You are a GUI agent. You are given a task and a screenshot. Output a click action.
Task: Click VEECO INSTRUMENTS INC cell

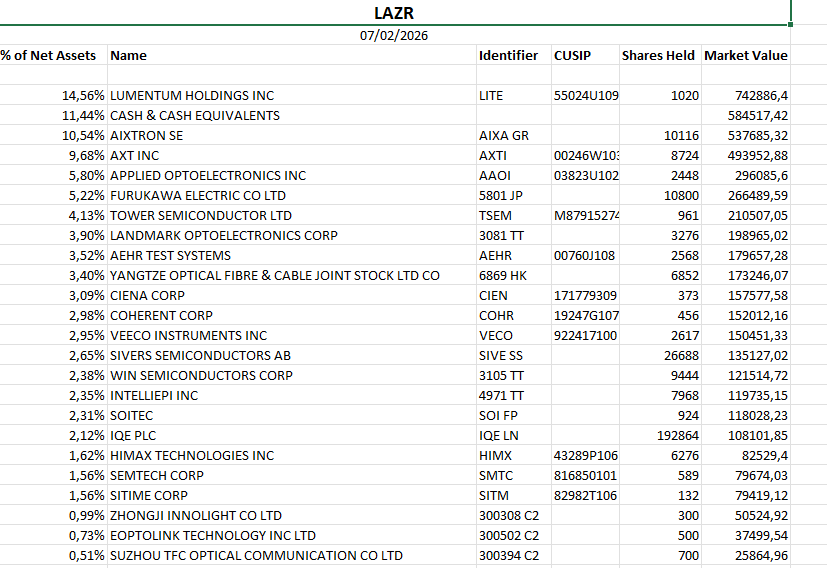click(292, 336)
